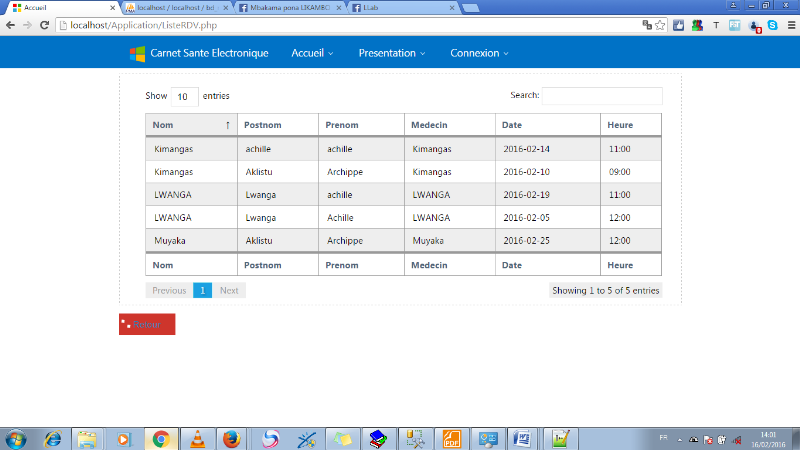
Task: Click the Muyaka name in Nom column
Action: coord(170,240)
